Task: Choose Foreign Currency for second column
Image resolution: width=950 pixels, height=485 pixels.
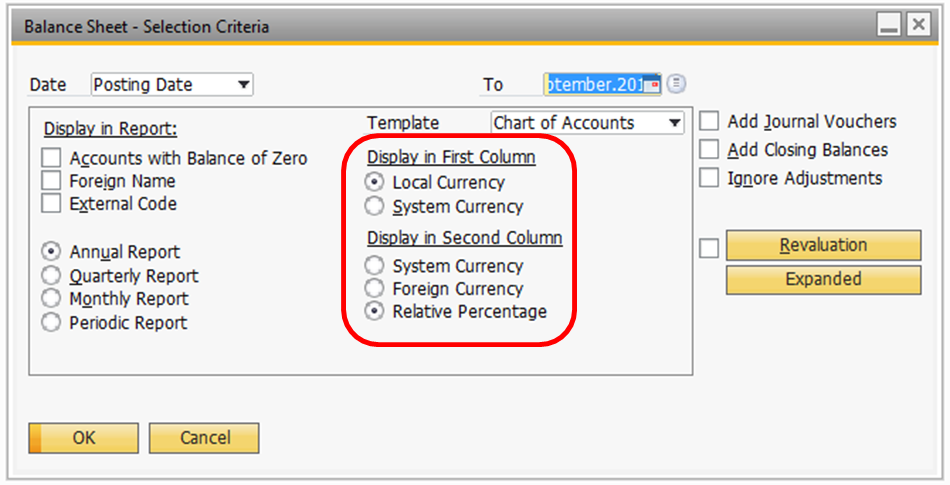Action: click(x=374, y=289)
